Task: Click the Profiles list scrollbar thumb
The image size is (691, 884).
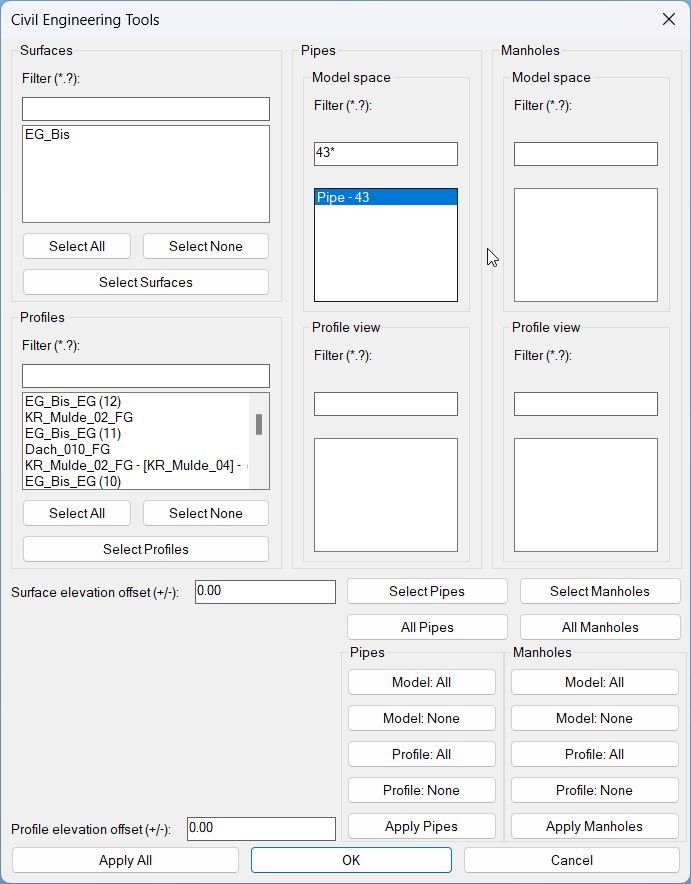Action: tap(259, 425)
